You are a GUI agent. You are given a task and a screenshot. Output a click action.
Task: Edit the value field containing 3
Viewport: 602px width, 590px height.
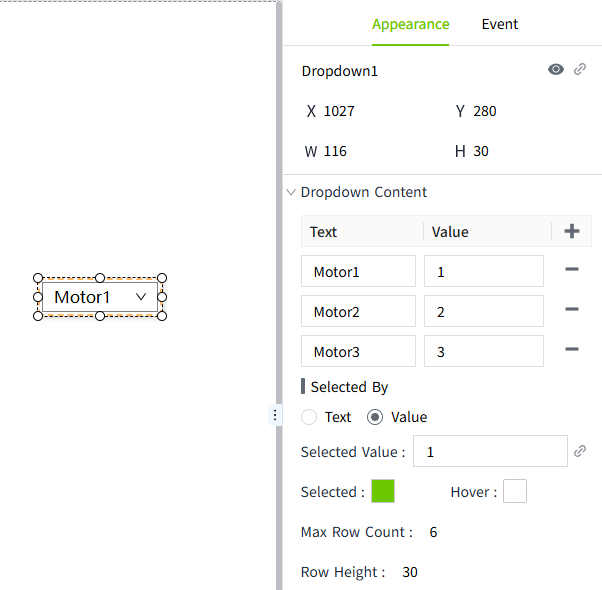(483, 351)
